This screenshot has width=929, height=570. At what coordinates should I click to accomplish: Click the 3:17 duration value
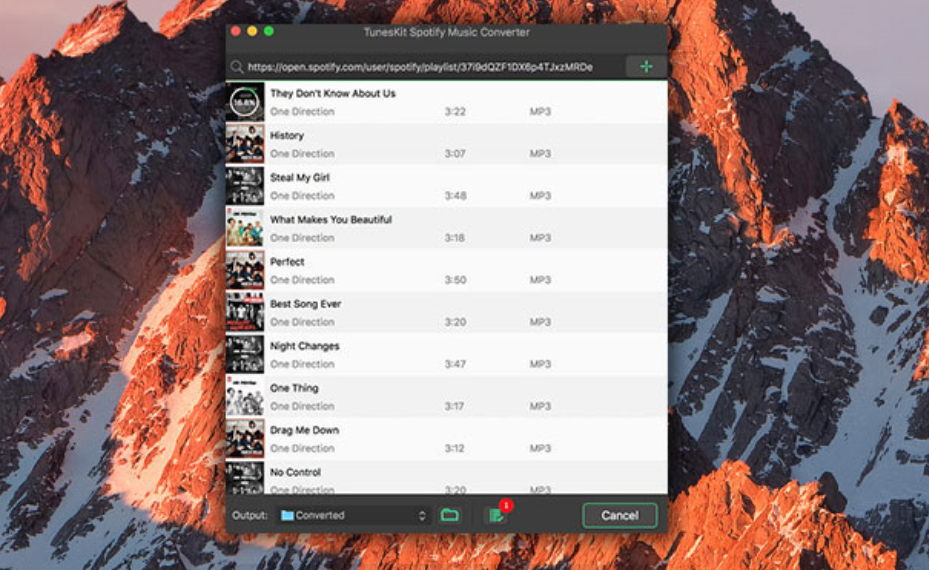tap(454, 406)
